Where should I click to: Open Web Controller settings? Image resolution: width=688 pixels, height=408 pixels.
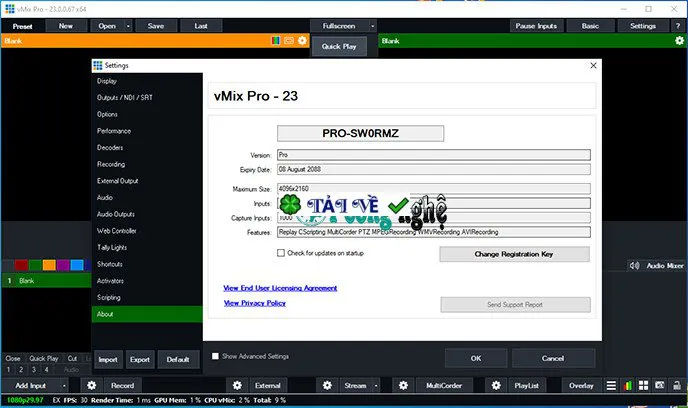point(147,231)
